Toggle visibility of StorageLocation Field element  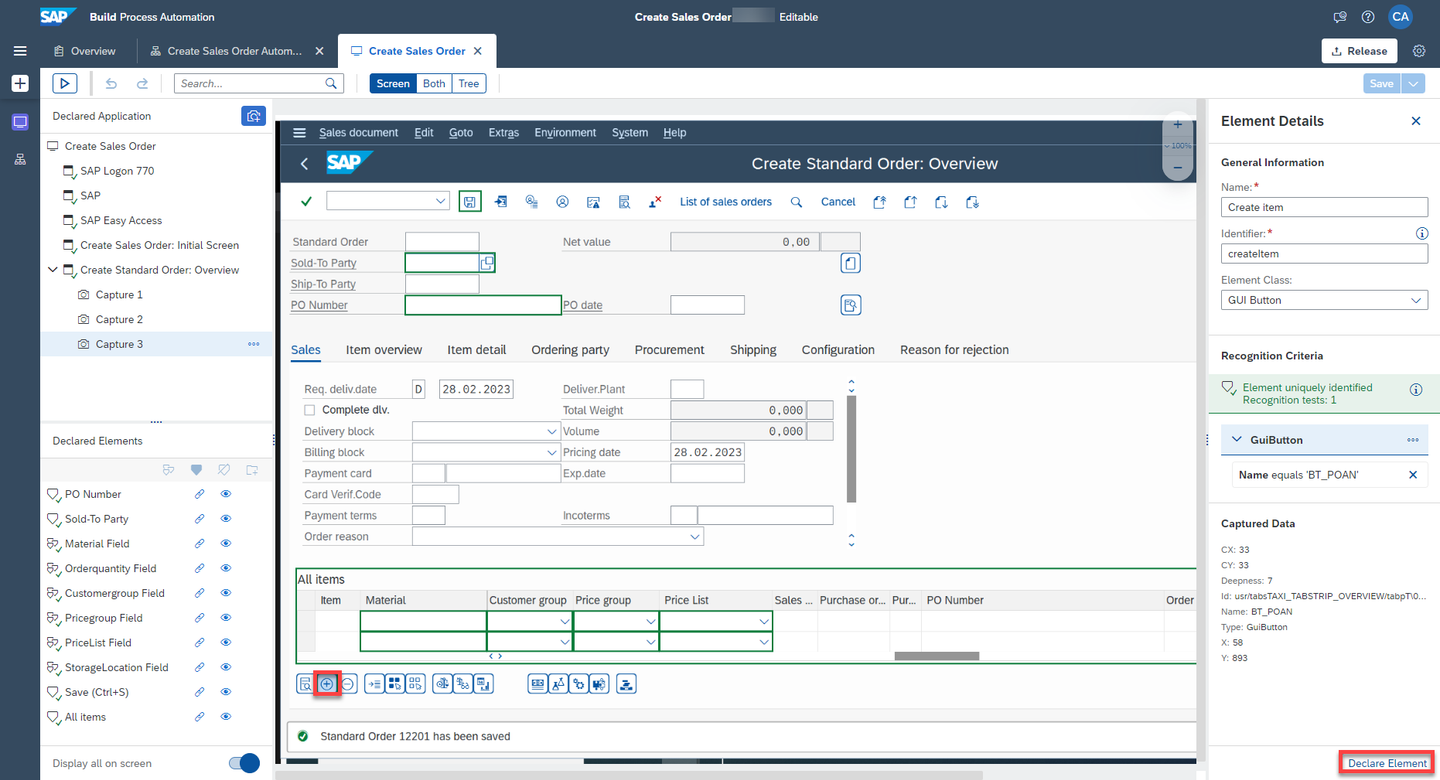coord(226,667)
